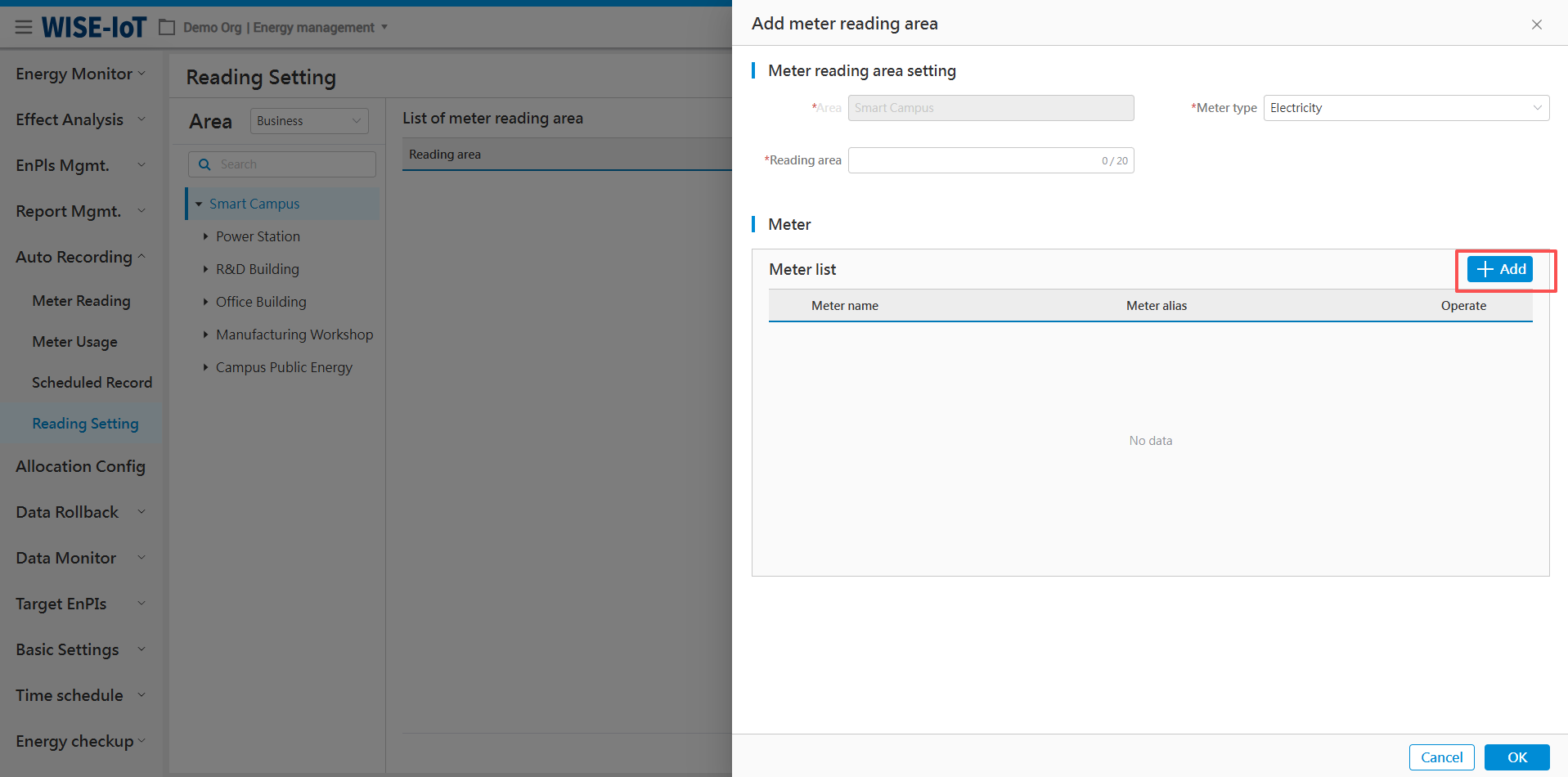Collapse the Smart Campus tree node
This screenshot has height=777, width=1568.
(x=199, y=204)
